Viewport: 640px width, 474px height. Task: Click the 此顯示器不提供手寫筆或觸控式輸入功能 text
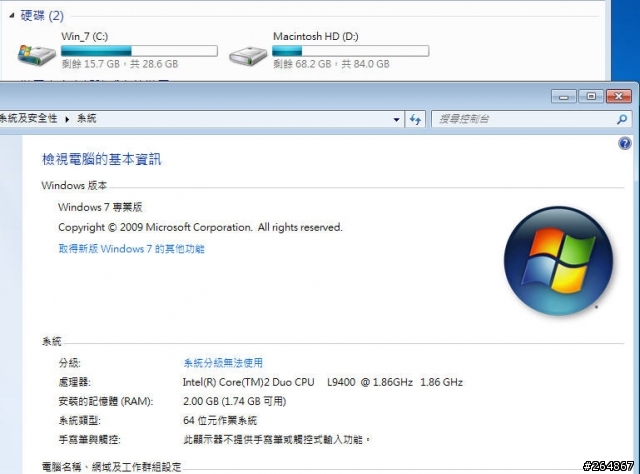pyautogui.click(x=277, y=439)
